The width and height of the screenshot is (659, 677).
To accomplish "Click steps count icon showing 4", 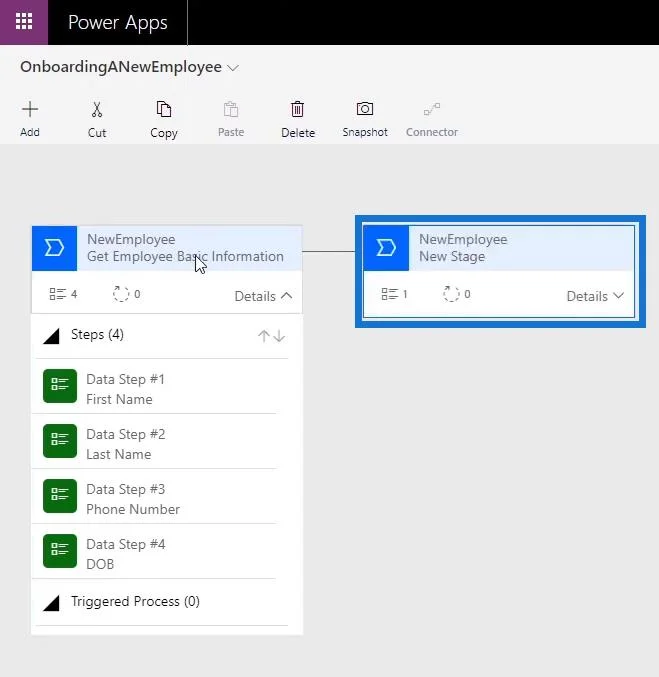I will point(57,294).
